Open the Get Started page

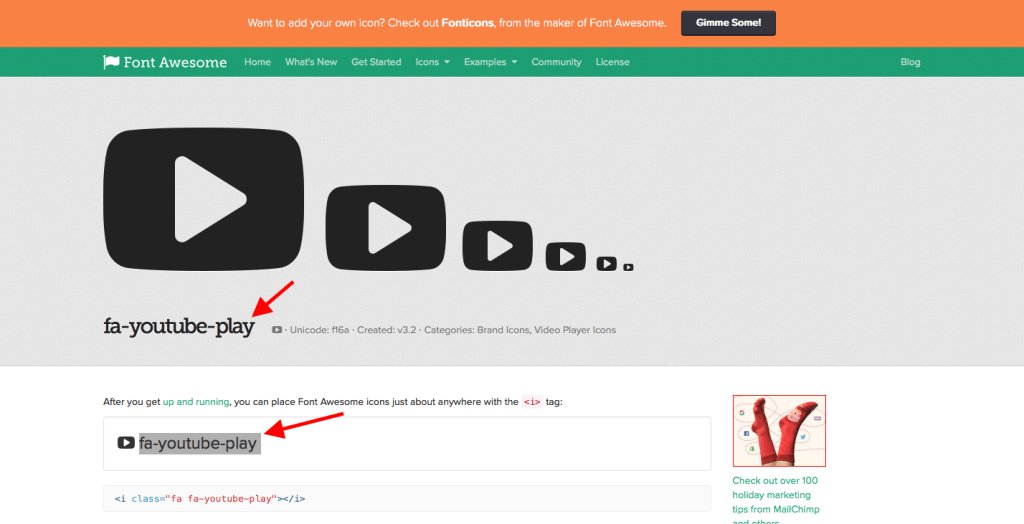pyautogui.click(x=376, y=62)
